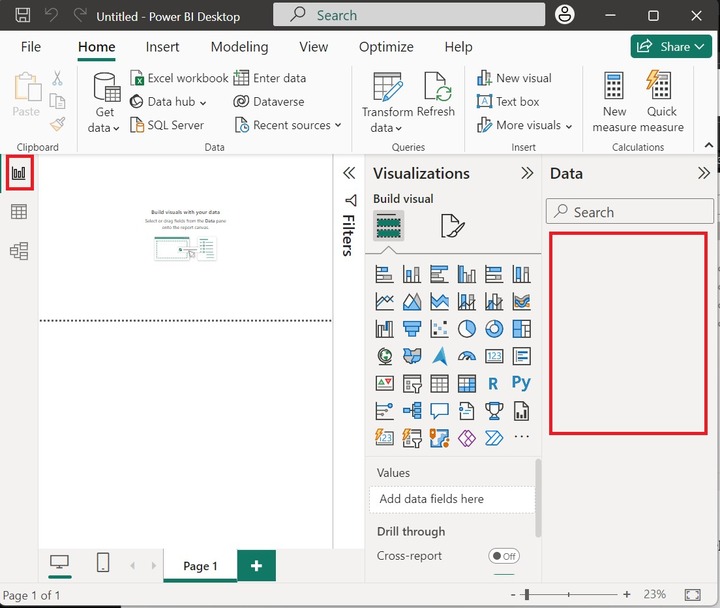
Task: Select the donut chart visual
Action: 494,329
